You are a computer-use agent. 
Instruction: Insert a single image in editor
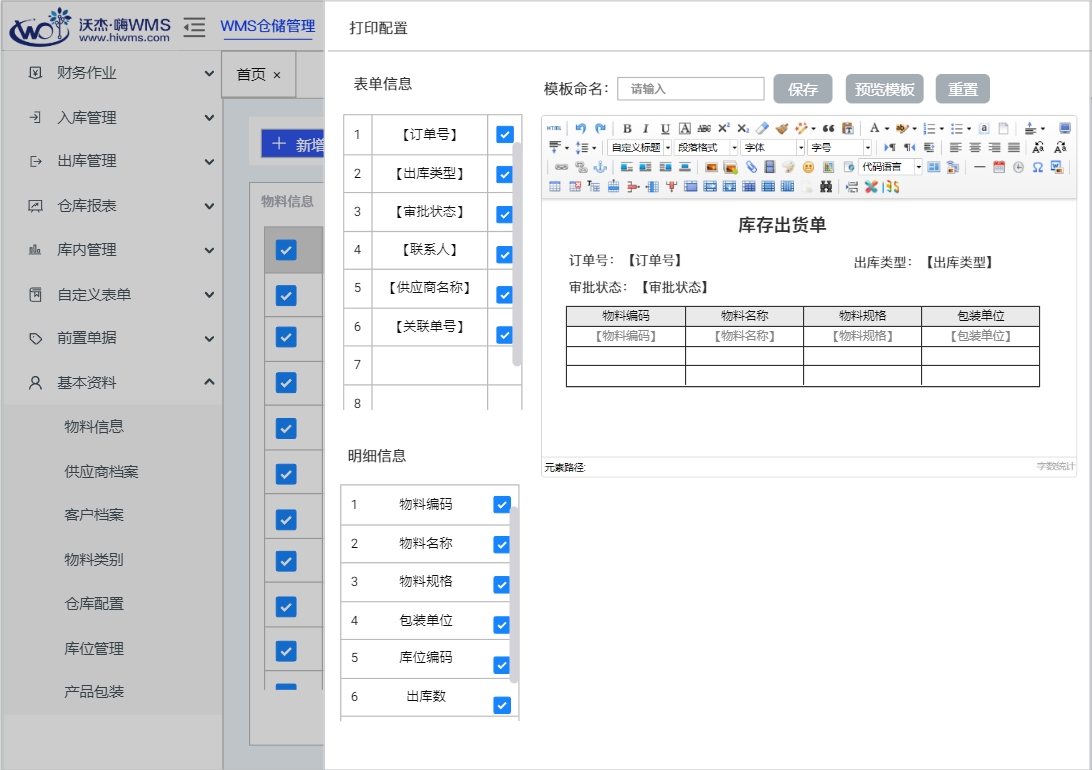click(711, 167)
